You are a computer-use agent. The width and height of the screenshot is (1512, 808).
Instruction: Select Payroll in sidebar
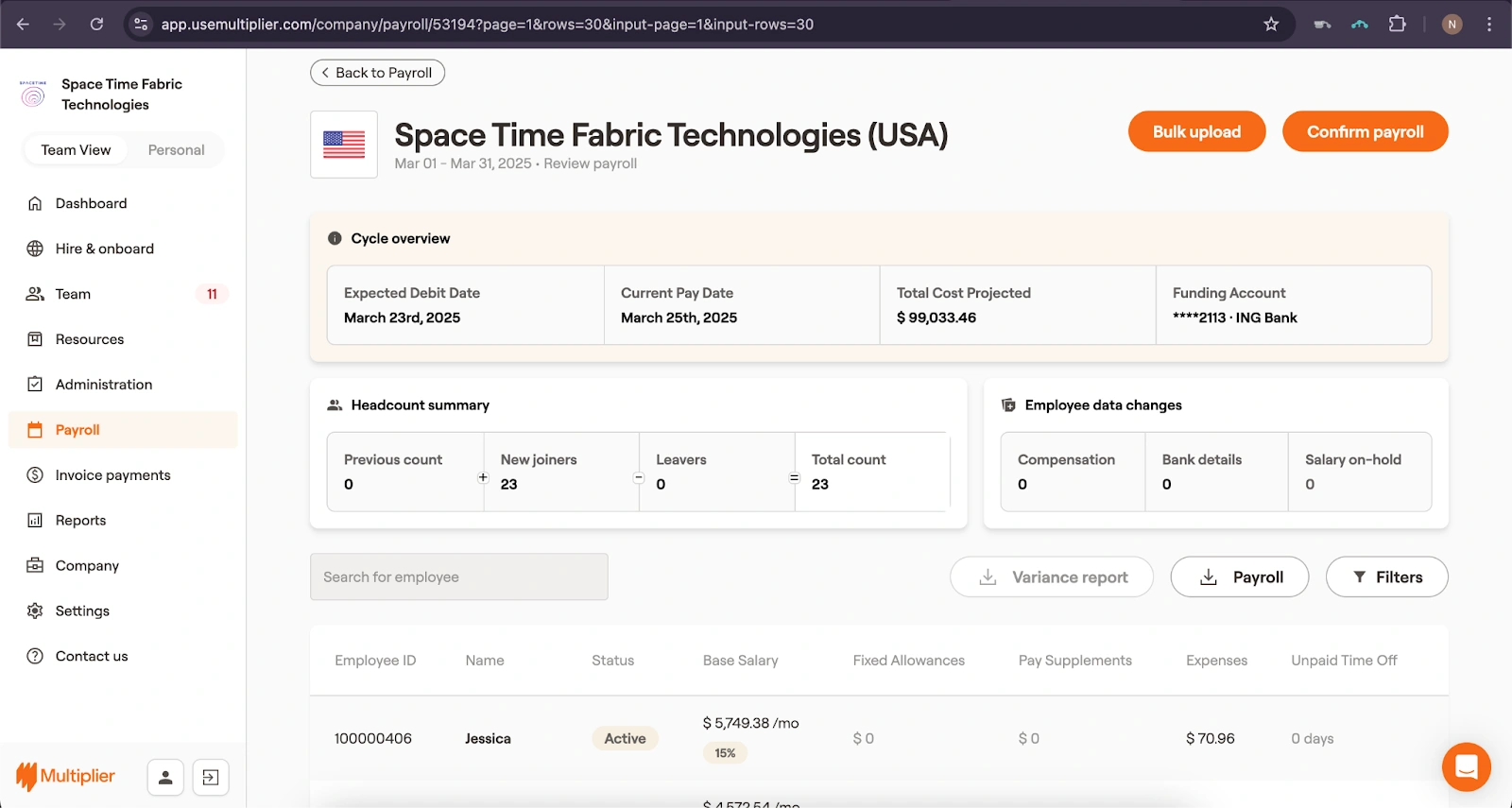pos(123,430)
